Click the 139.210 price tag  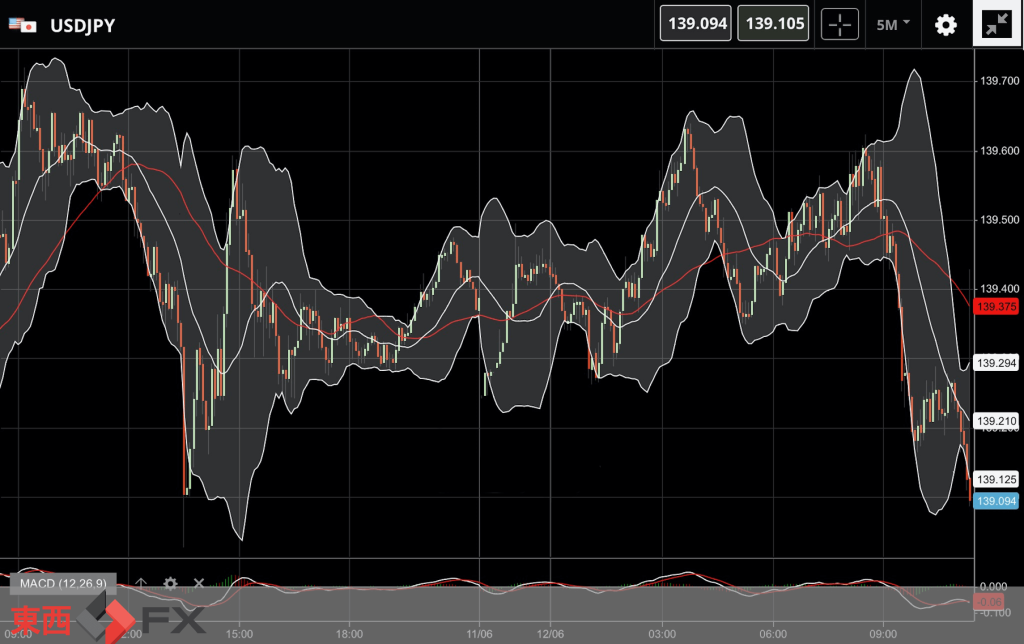[996, 421]
